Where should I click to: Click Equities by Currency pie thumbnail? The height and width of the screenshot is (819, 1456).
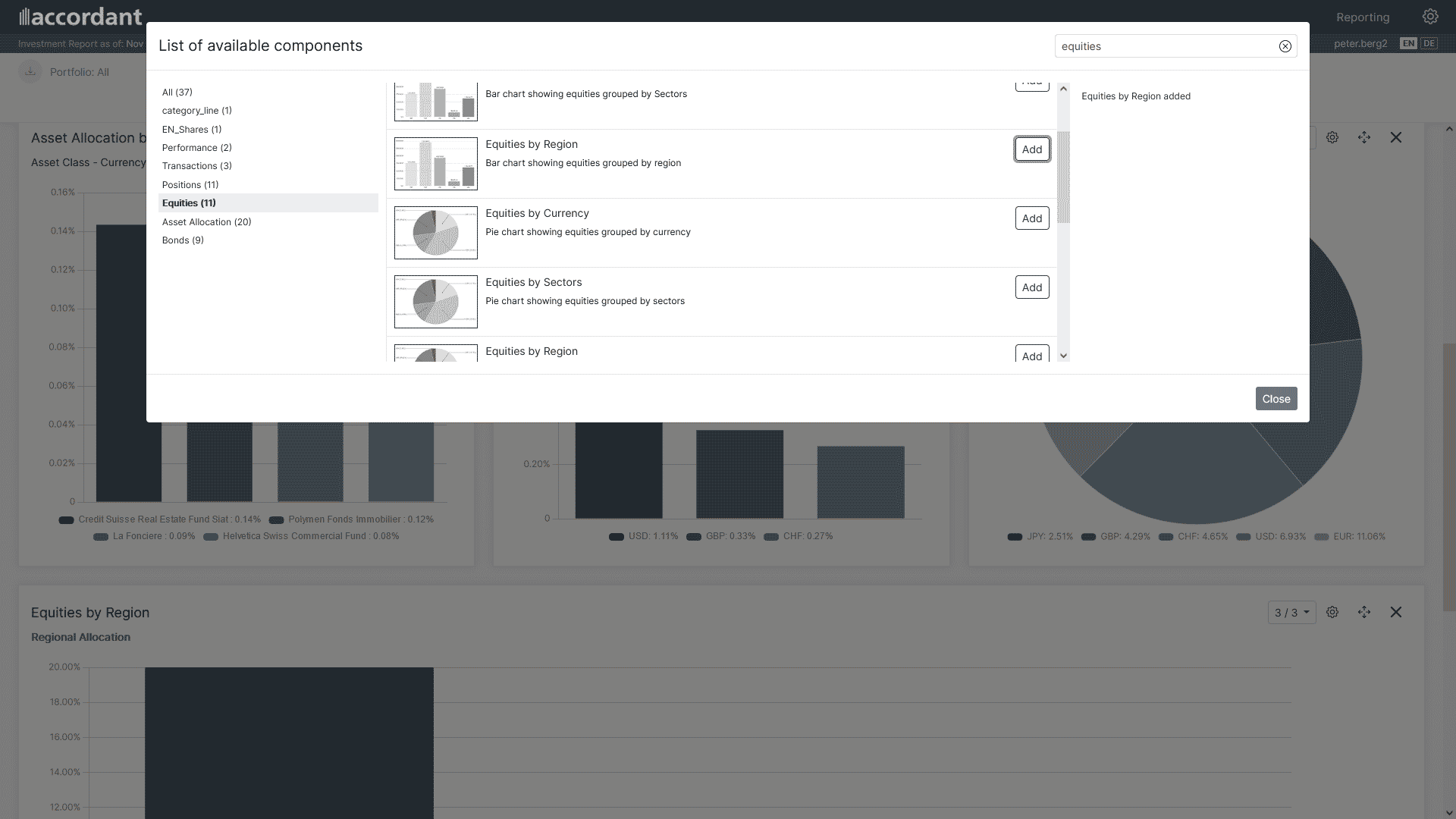(436, 233)
